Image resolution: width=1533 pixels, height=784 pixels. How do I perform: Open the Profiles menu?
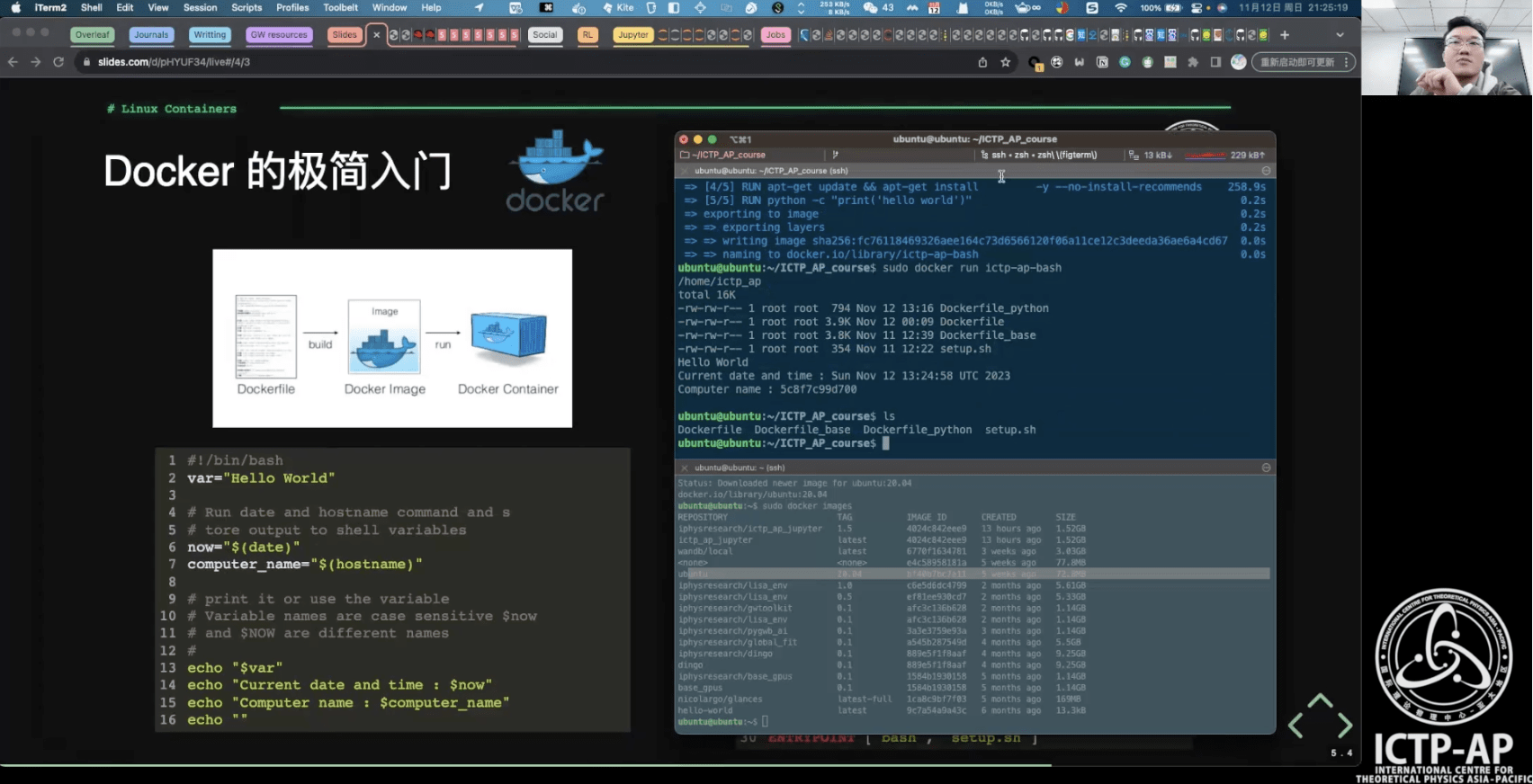[292, 7]
